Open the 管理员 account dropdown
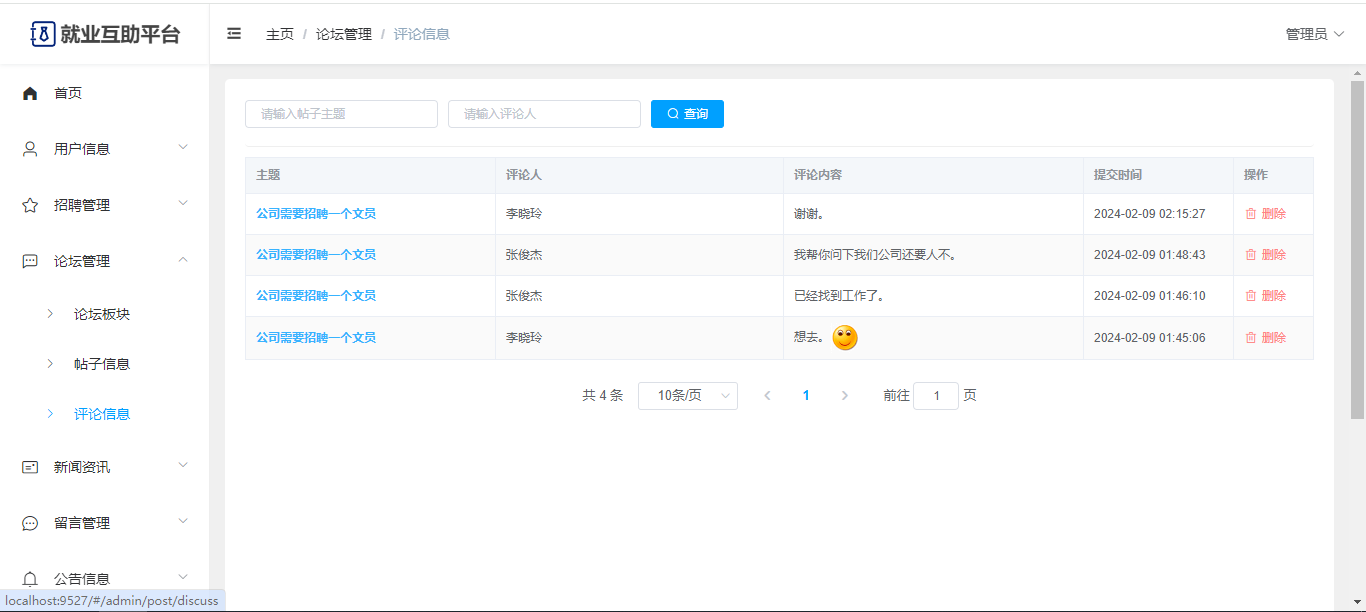 click(1314, 34)
